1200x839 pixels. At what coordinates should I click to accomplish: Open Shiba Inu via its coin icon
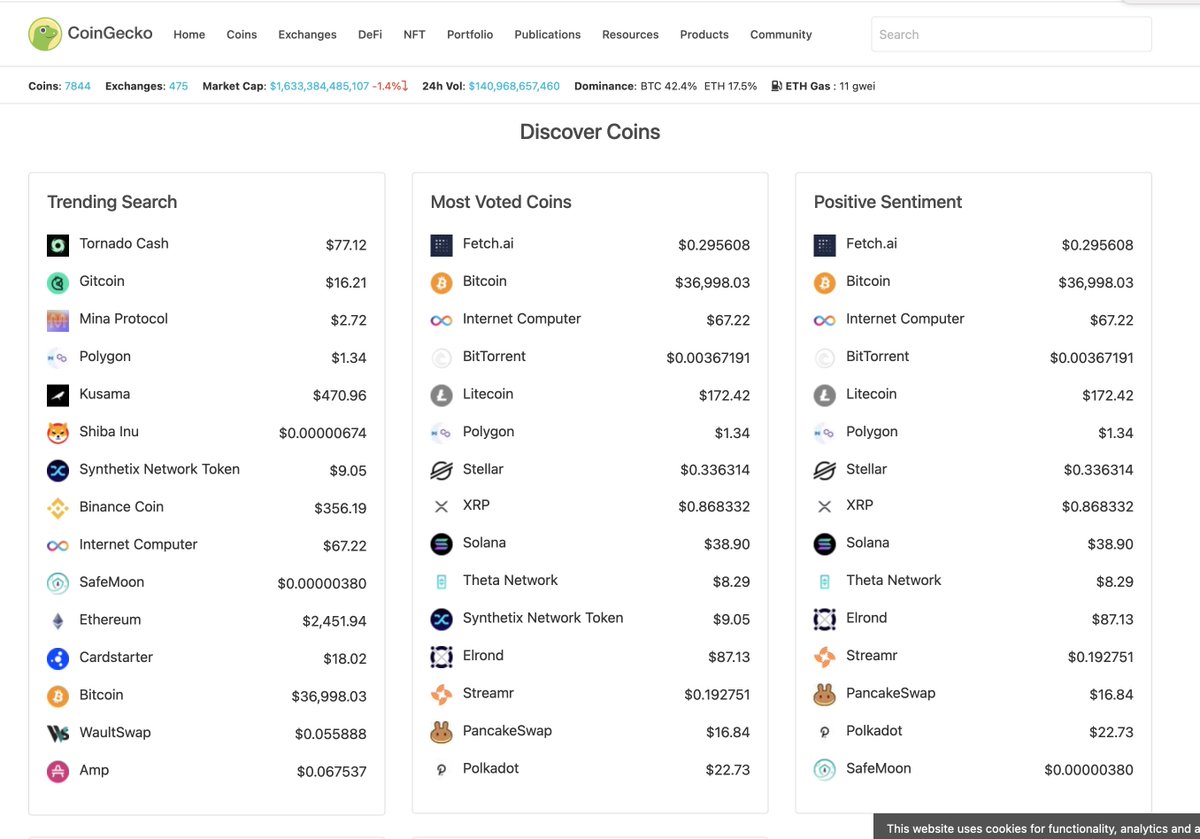click(57, 432)
